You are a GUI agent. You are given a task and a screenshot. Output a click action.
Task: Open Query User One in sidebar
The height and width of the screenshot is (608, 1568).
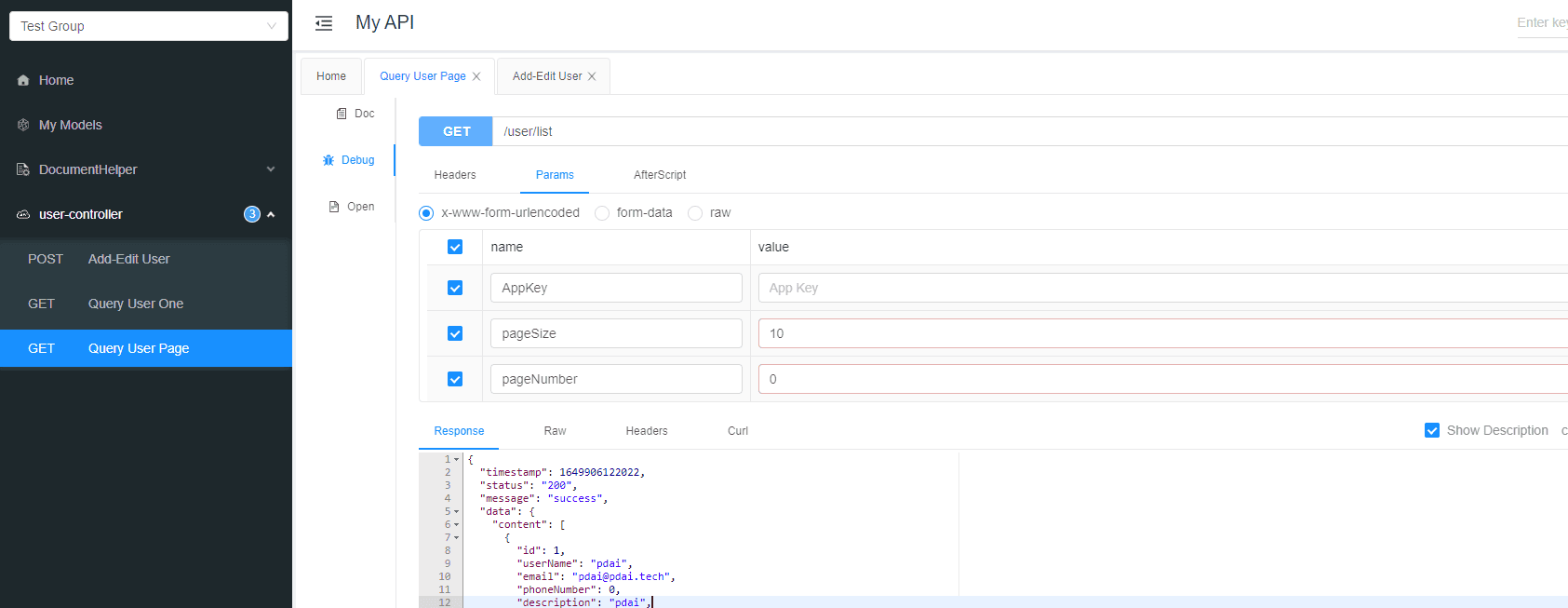pyautogui.click(x=136, y=304)
